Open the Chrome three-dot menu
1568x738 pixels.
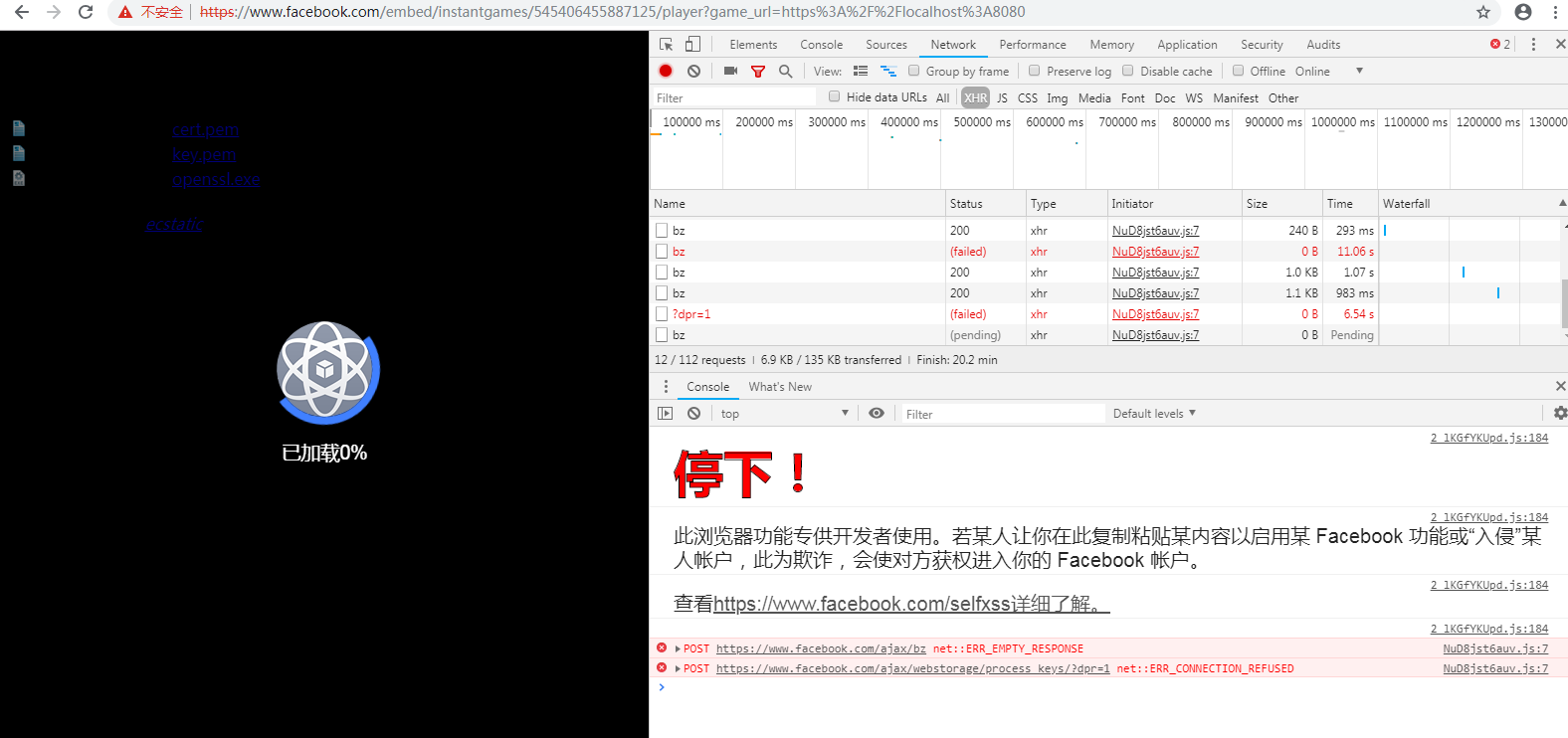(1555, 12)
